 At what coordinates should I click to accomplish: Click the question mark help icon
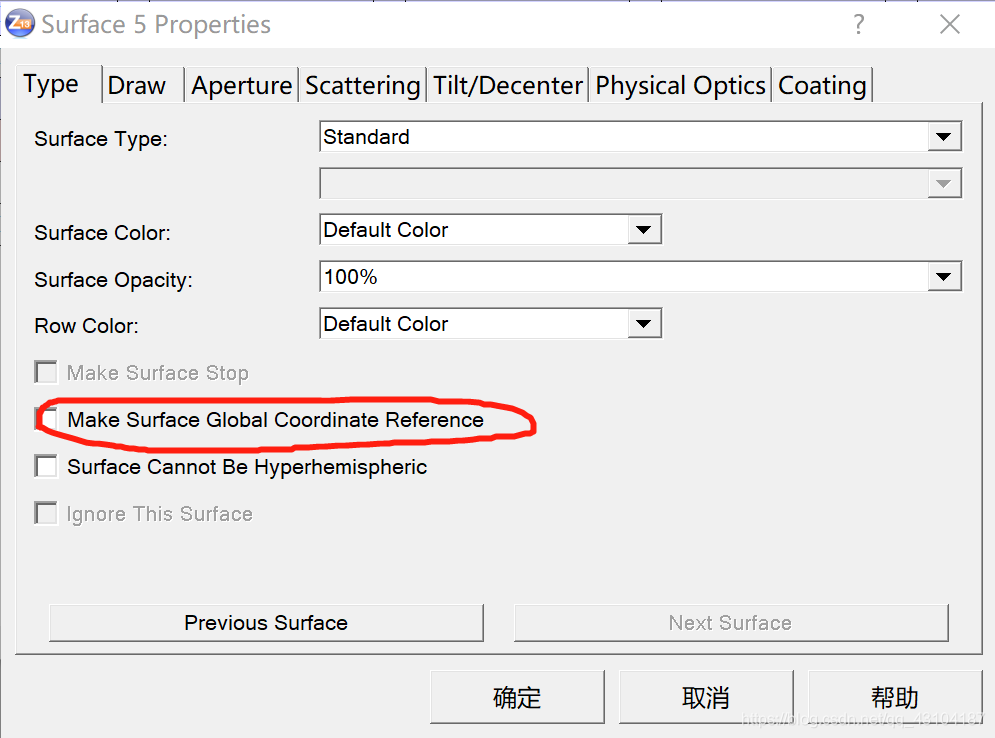pos(858,25)
